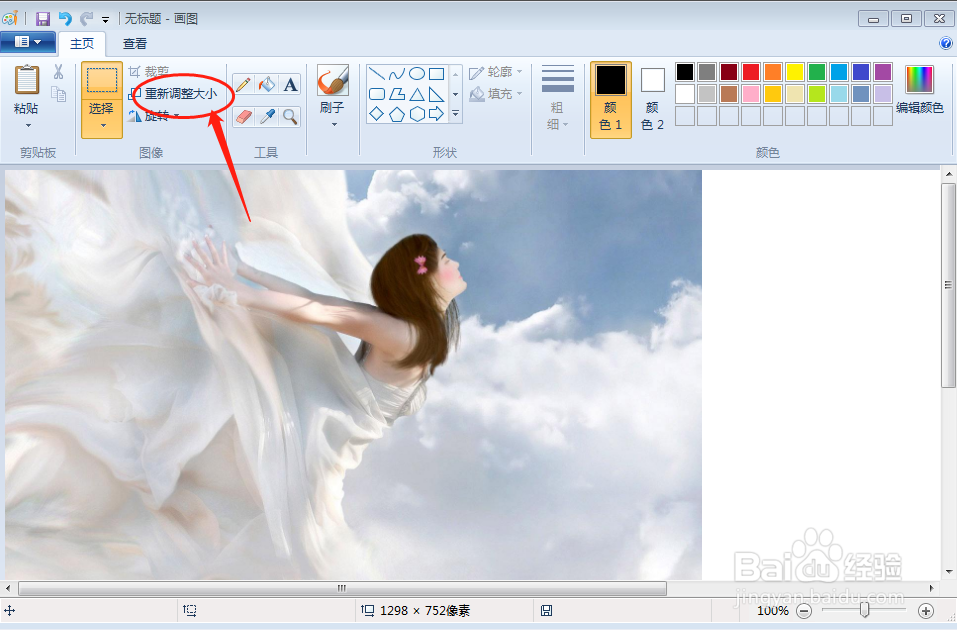The height and width of the screenshot is (630, 957).
Task: Activate the Color 1 selector
Action: (x=611, y=100)
